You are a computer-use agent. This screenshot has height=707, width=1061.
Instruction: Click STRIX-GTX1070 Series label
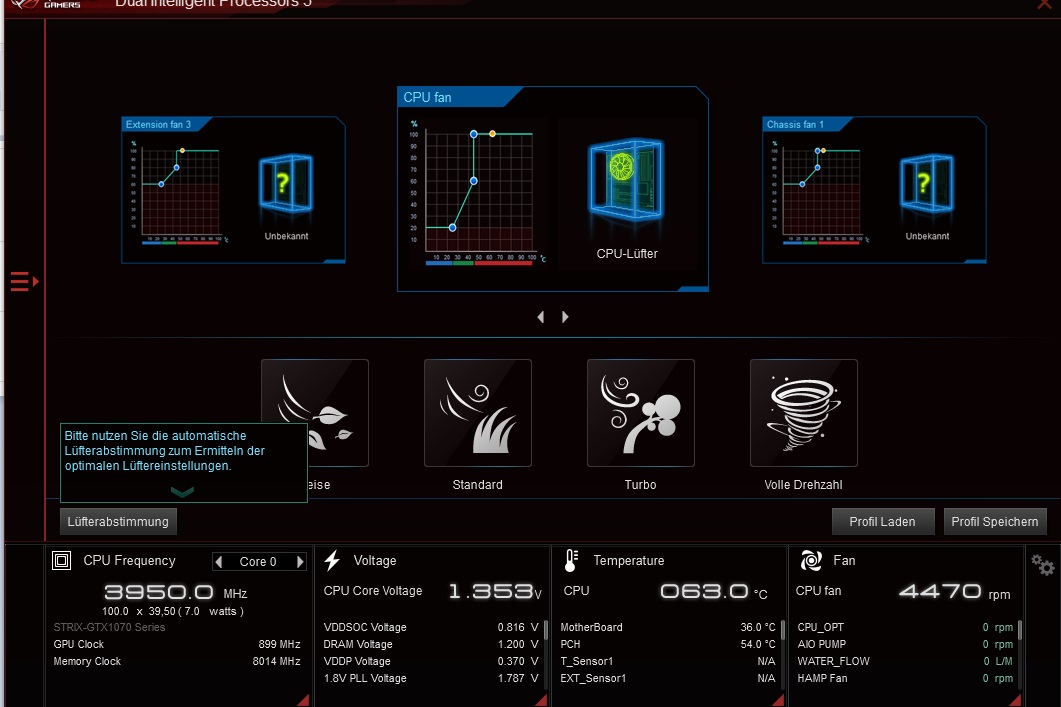pos(110,627)
